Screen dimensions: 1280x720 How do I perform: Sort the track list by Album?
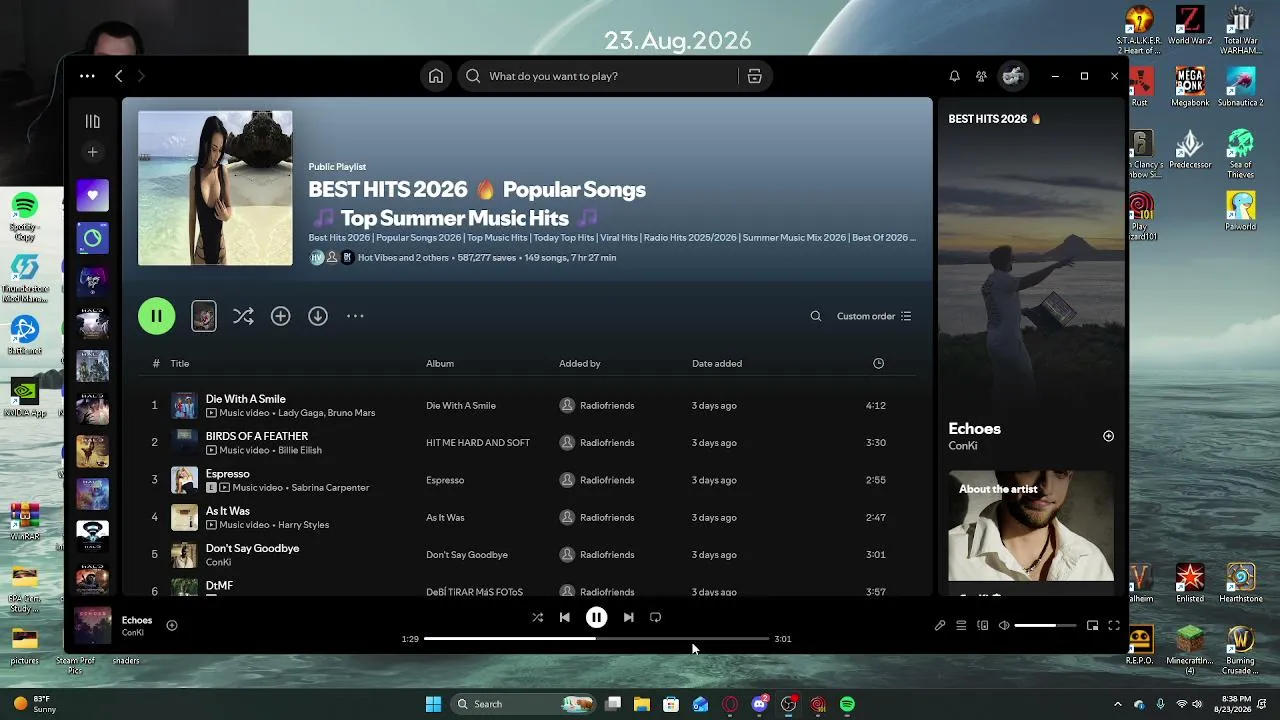(x=440, y=364)
